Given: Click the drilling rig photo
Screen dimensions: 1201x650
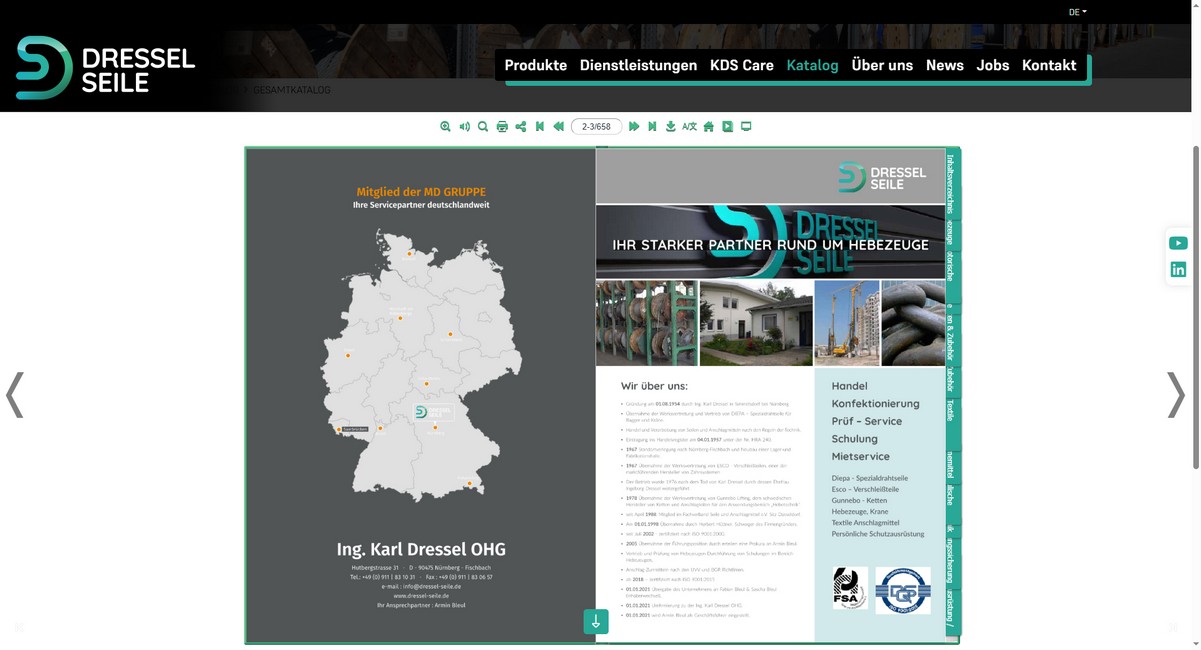Looking at the screenshot, I should [847, 323].
